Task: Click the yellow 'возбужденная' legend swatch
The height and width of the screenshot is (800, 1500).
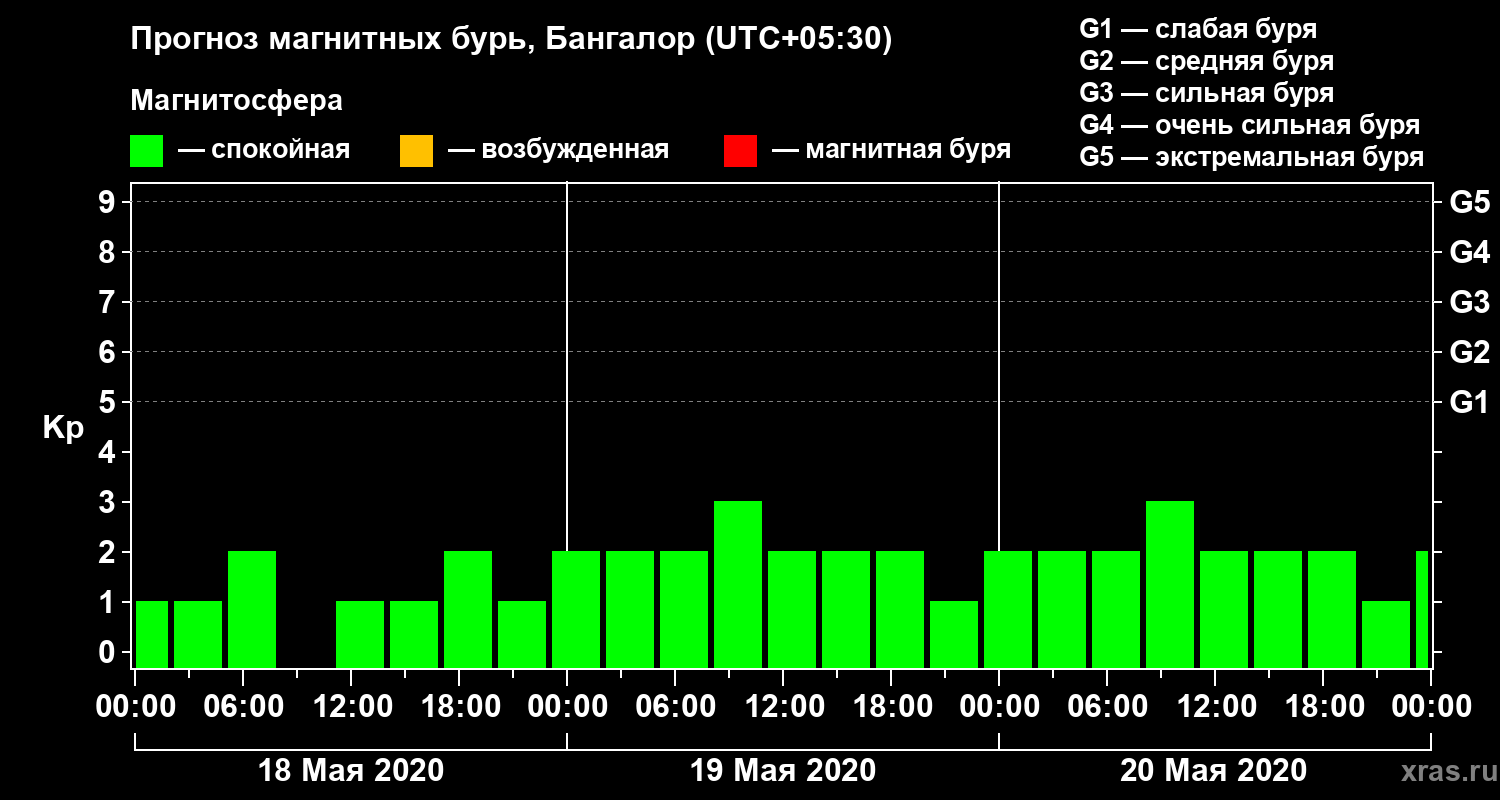Action: pos(416,151)
